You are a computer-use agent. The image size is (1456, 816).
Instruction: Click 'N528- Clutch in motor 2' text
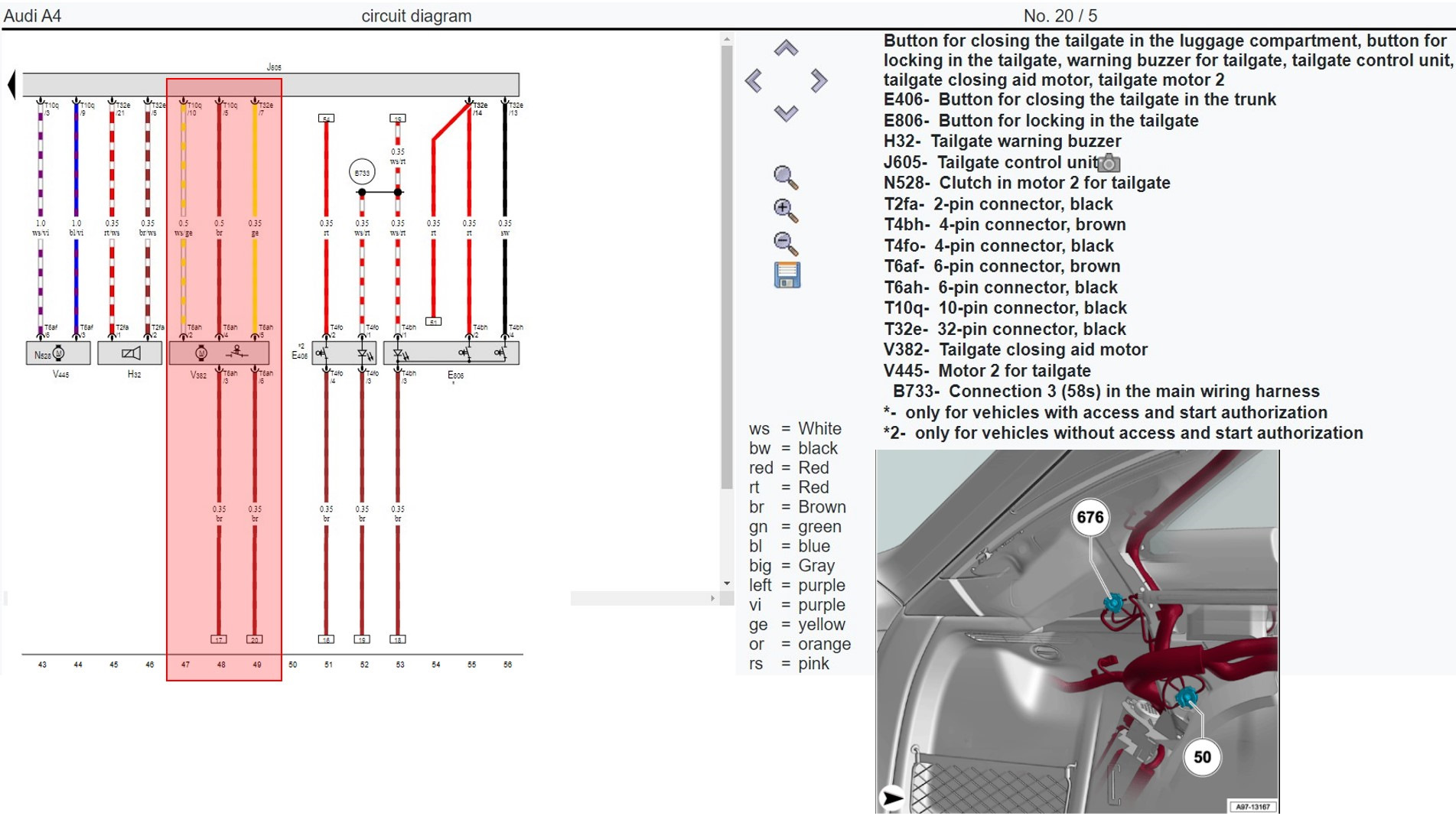(x=1027, y=183)
